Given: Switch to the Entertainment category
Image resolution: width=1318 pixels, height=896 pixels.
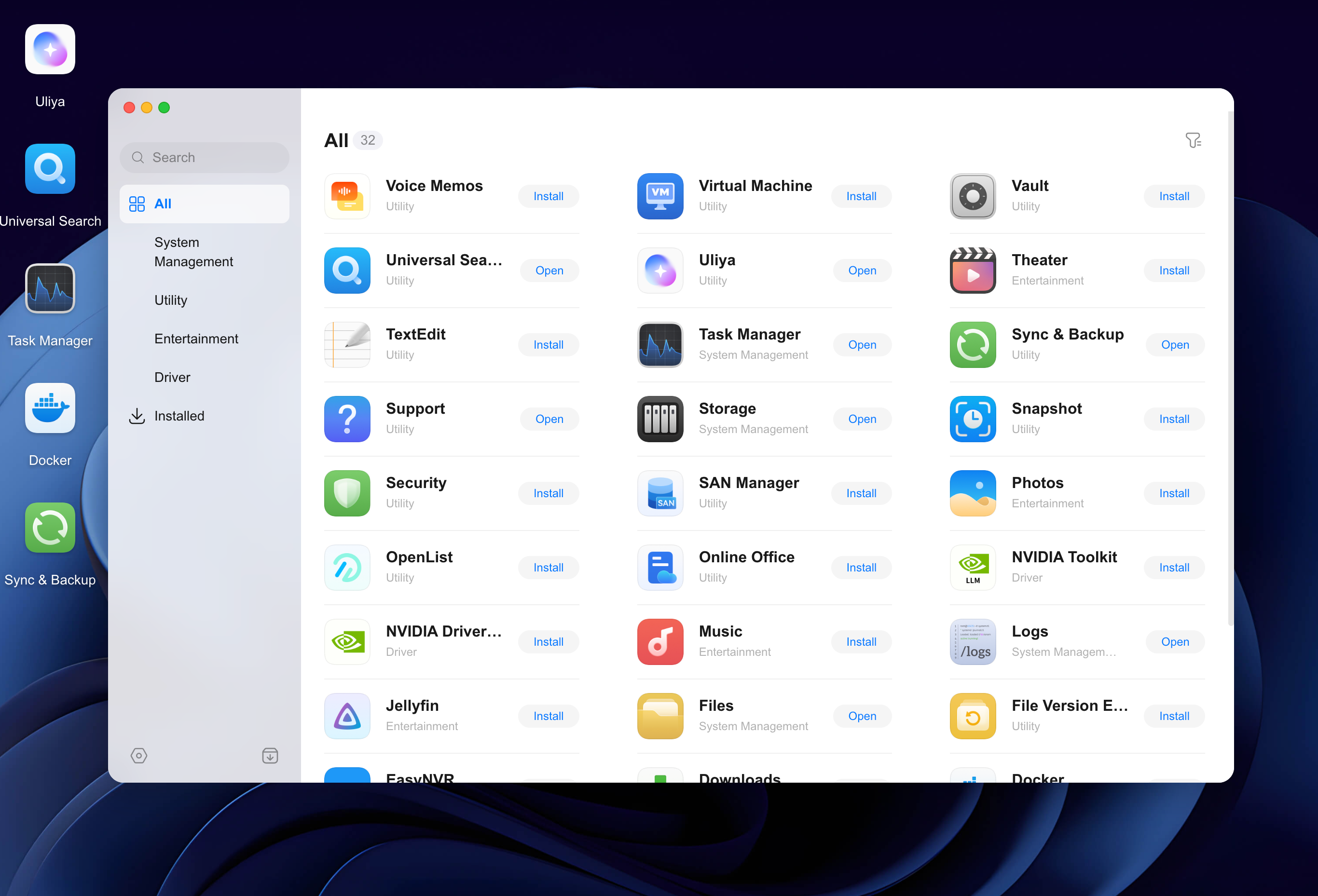Looking at the screenshot, I should [x=204, y=339].
